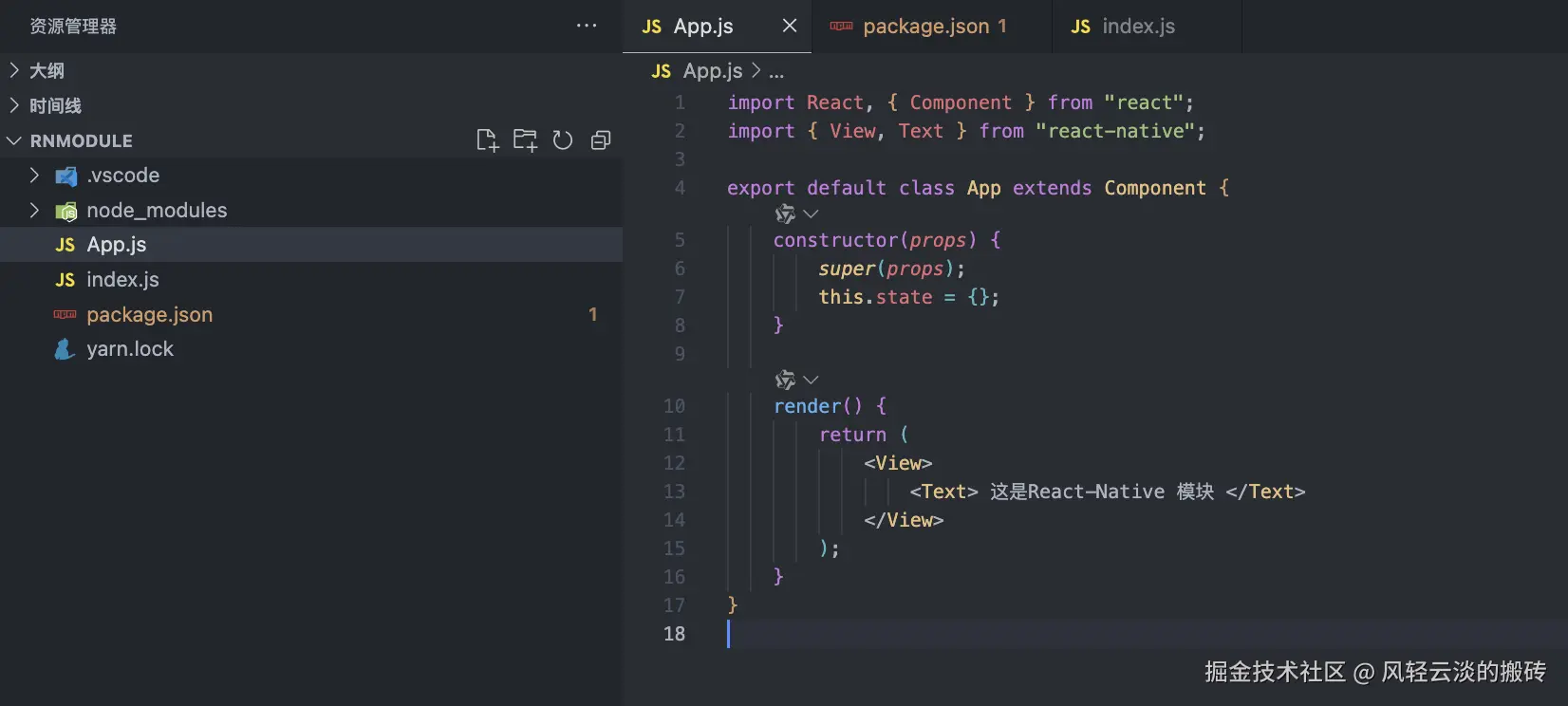Viewport: 1568px width, 706px height.
Task: Click super(props) on line 6
Action: 887,269
